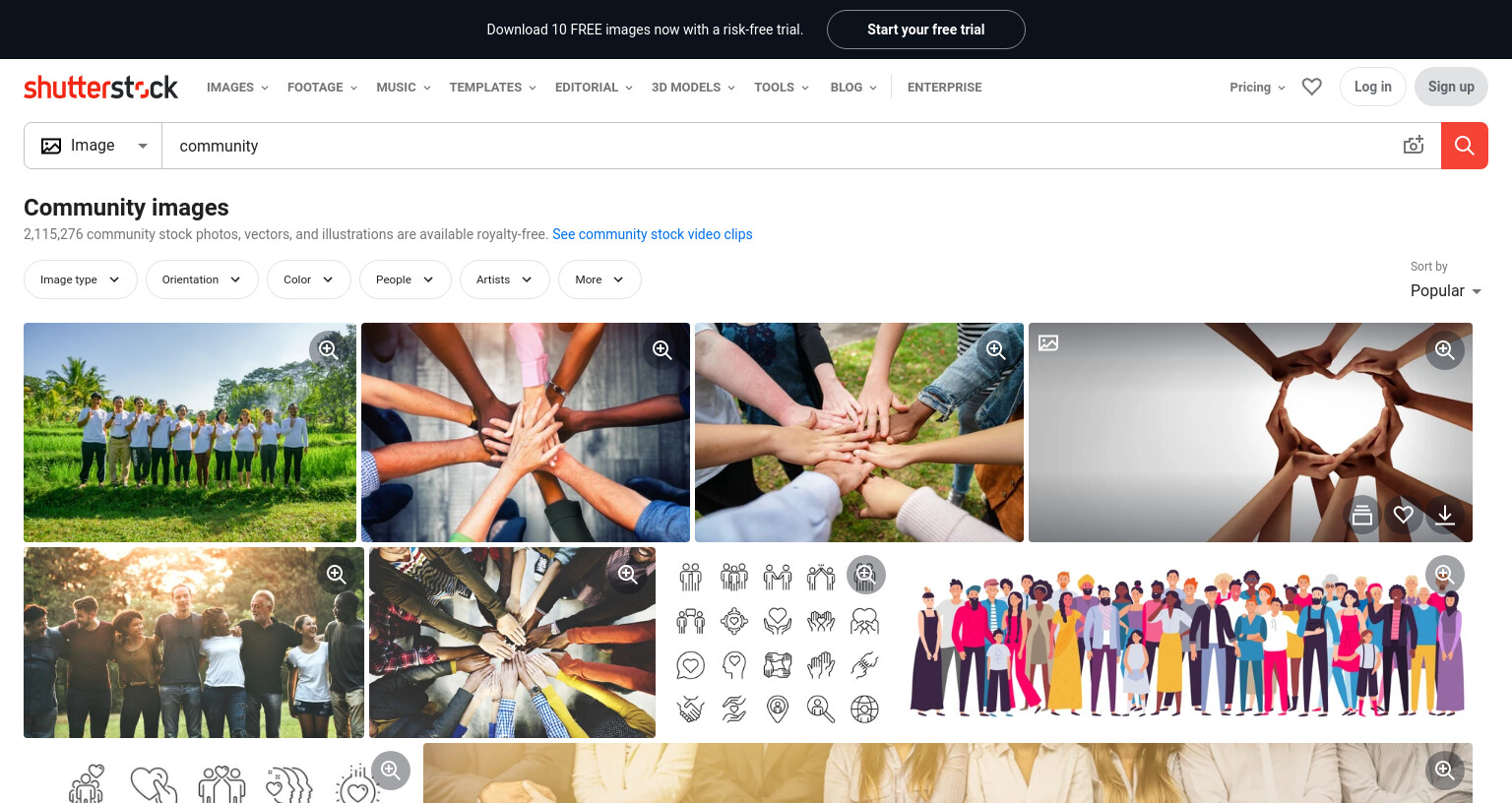1512x803 pixels.
Task: Open the favorites heart icon in header
Action: coord(1311,87)
